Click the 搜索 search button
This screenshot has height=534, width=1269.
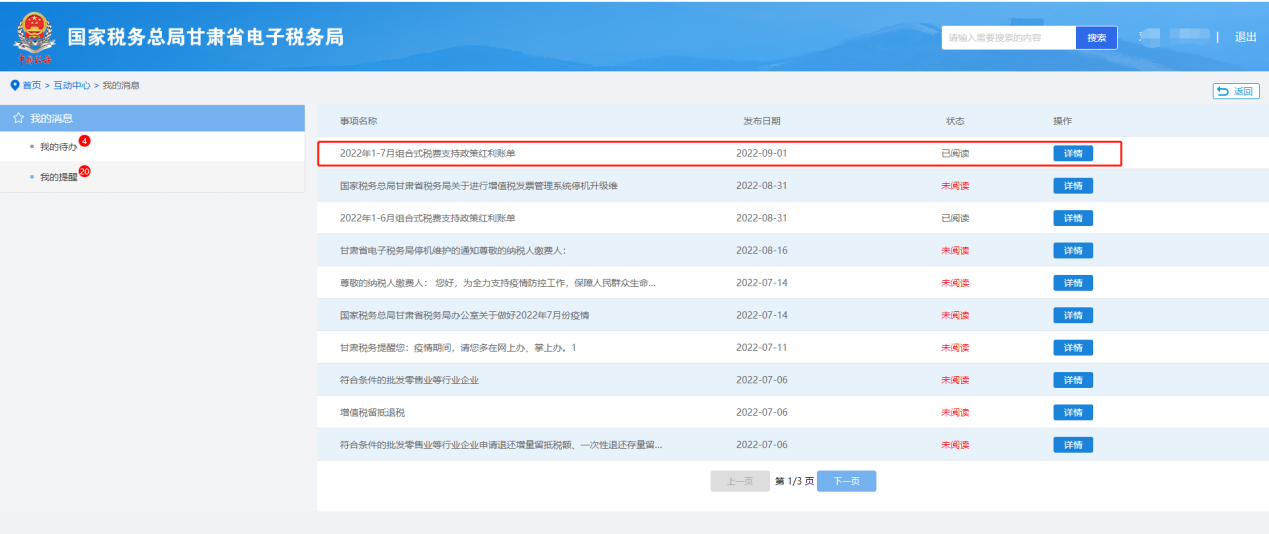[1096, 38]
